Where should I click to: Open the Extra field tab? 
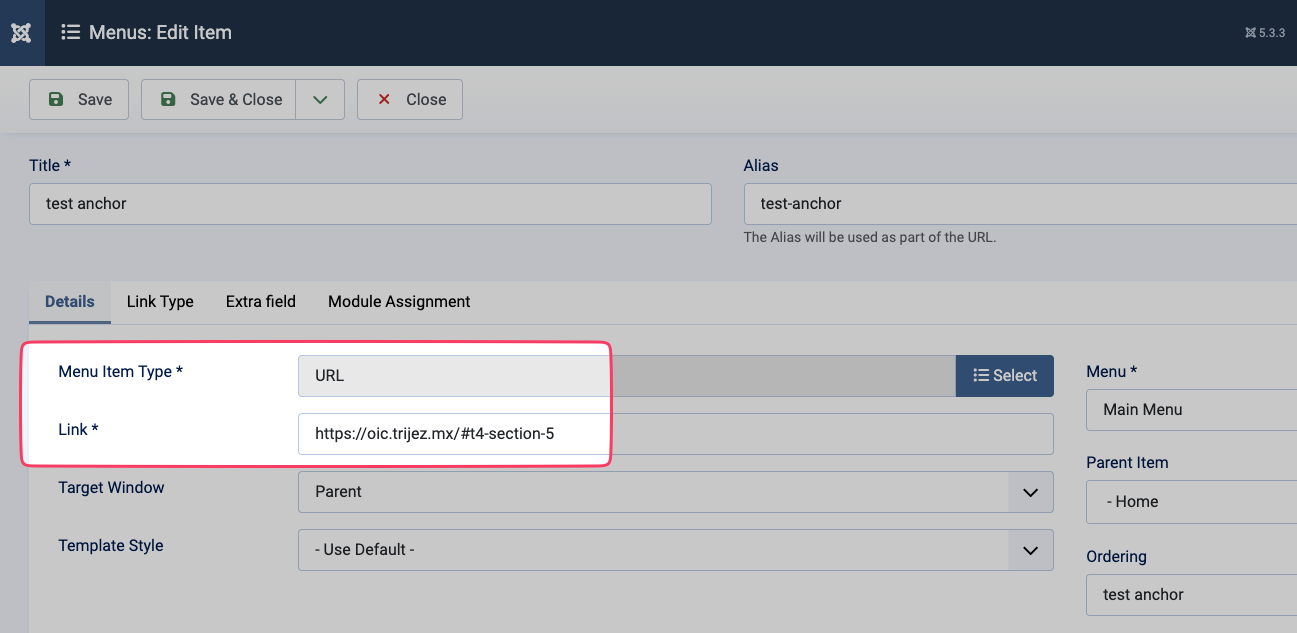pyautogui.click(x=261, y=302)
